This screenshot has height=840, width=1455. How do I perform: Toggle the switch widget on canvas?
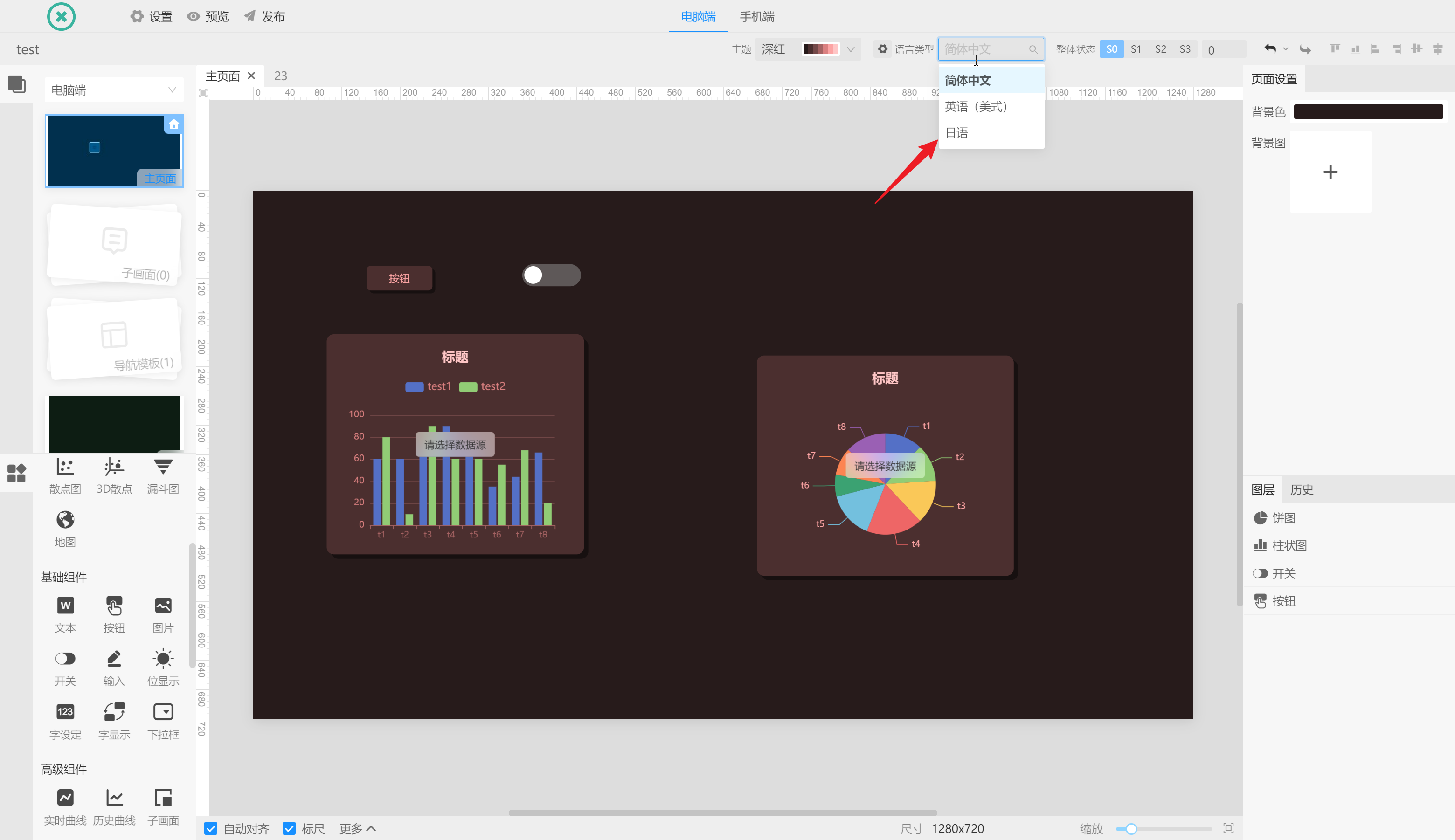[551, 275]
